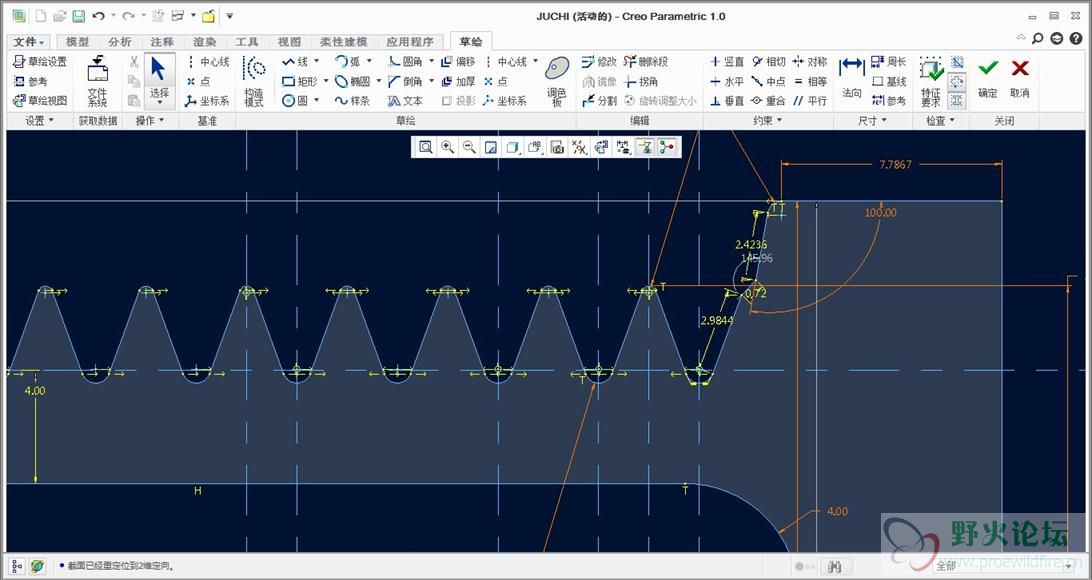Apply the 重合 coincident constraint
Viewport: 1092px width, 580px height.
click(769, 100)
